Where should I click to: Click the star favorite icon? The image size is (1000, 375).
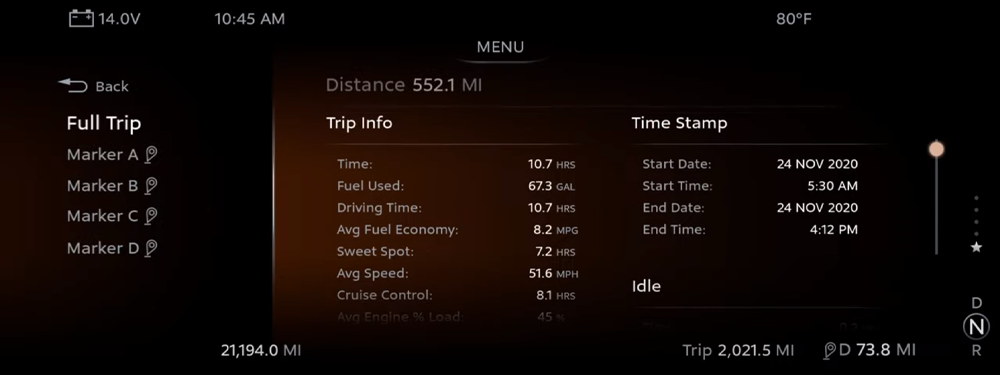click(976, 247)
